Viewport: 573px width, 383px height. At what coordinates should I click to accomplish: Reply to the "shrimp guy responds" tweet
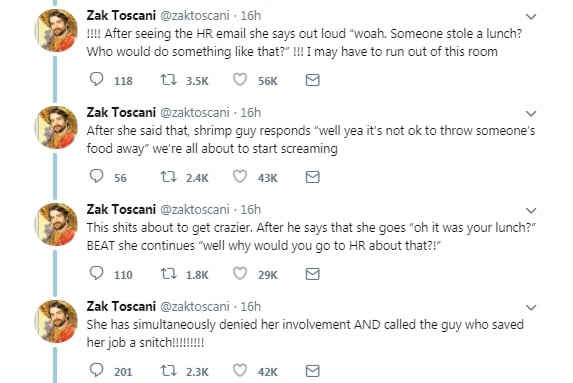[96, 177]
